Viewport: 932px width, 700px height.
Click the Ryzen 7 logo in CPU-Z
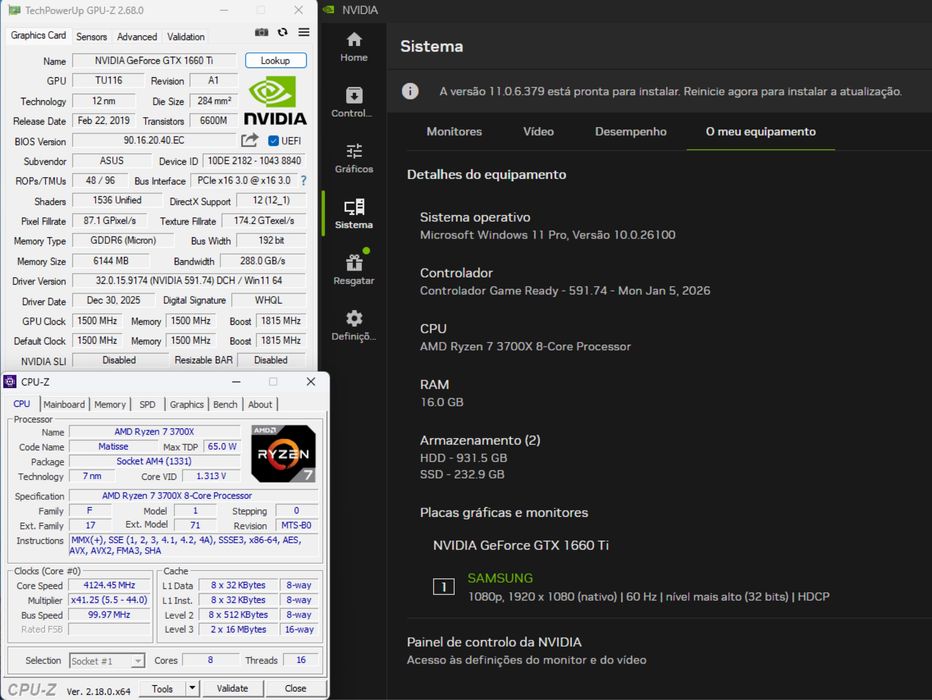(x=283, y=453)
